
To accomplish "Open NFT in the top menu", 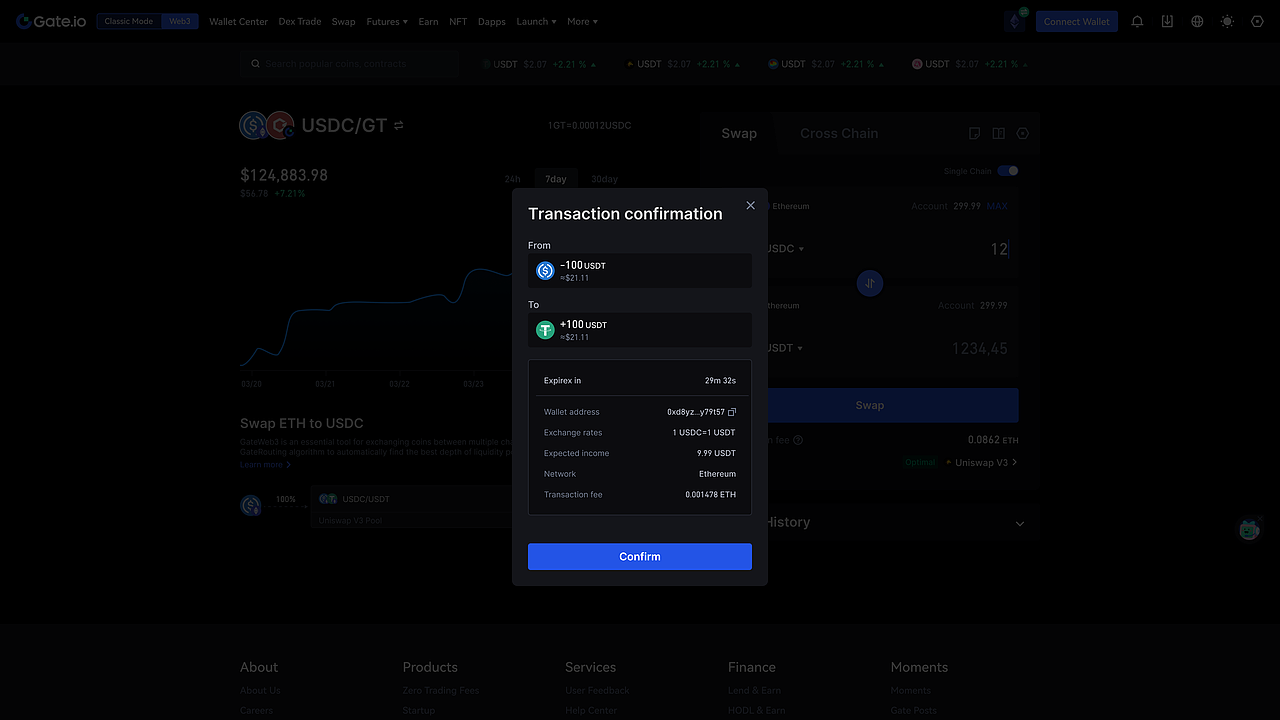I will coord(458,21).
